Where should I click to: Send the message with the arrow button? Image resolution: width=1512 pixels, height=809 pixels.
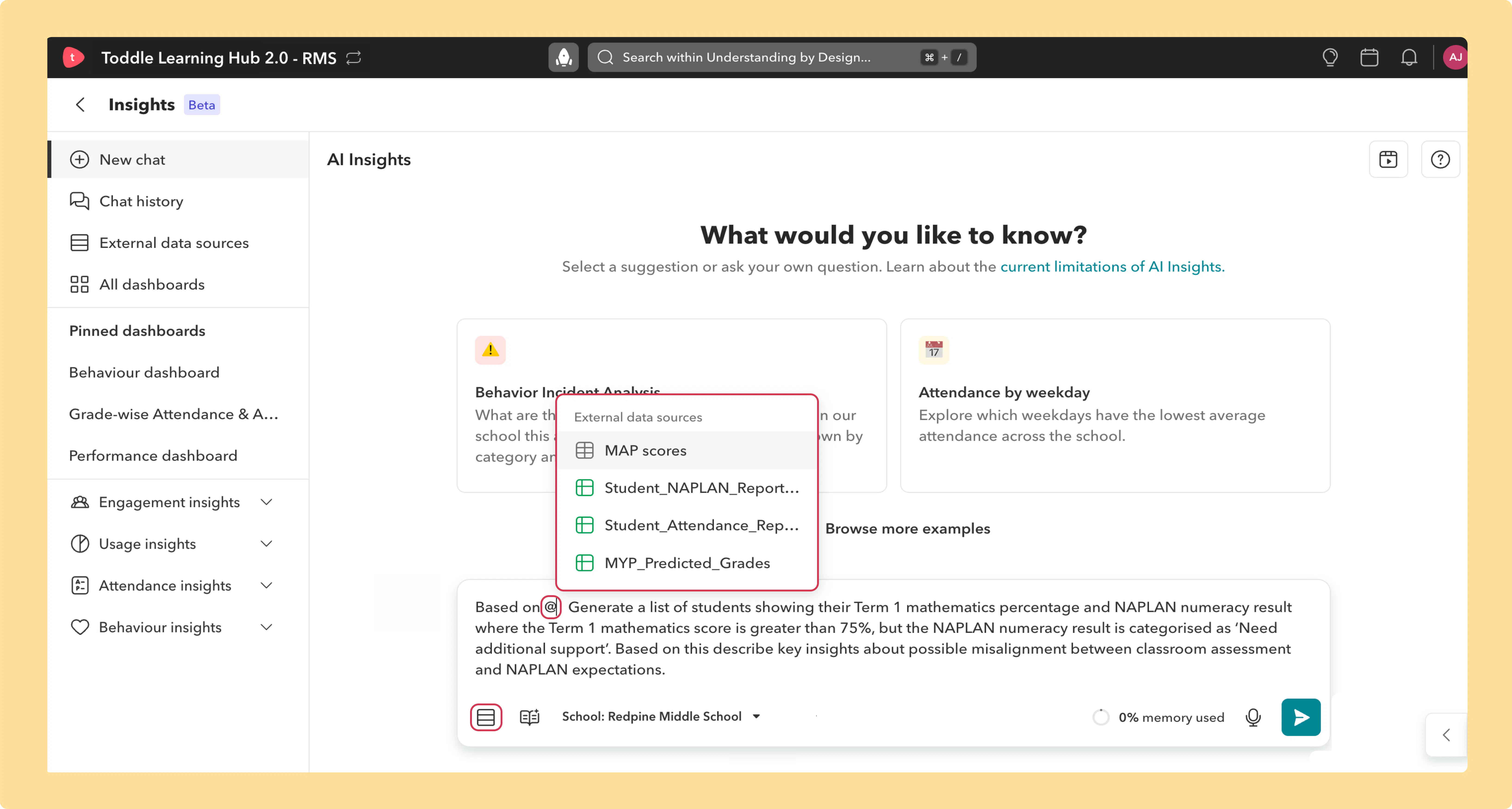point(1301,717)
